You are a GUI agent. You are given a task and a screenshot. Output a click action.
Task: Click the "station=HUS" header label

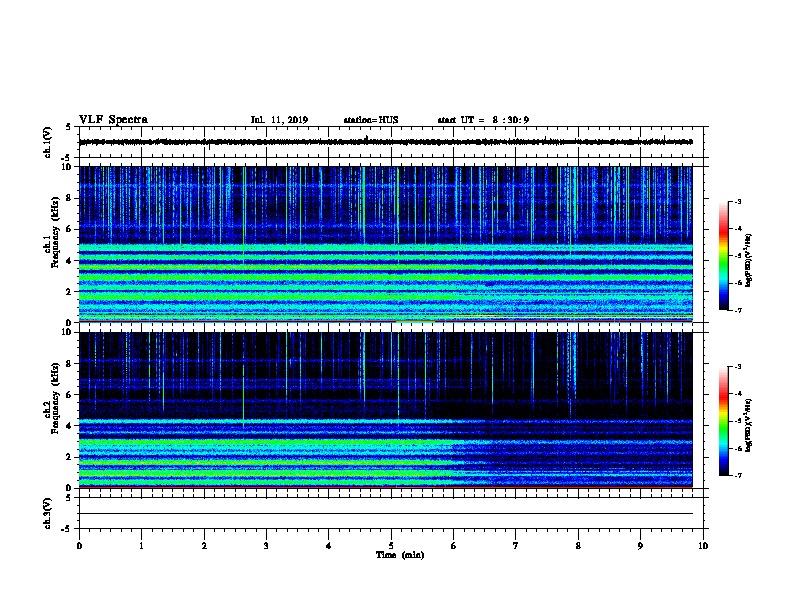[371, 120]
